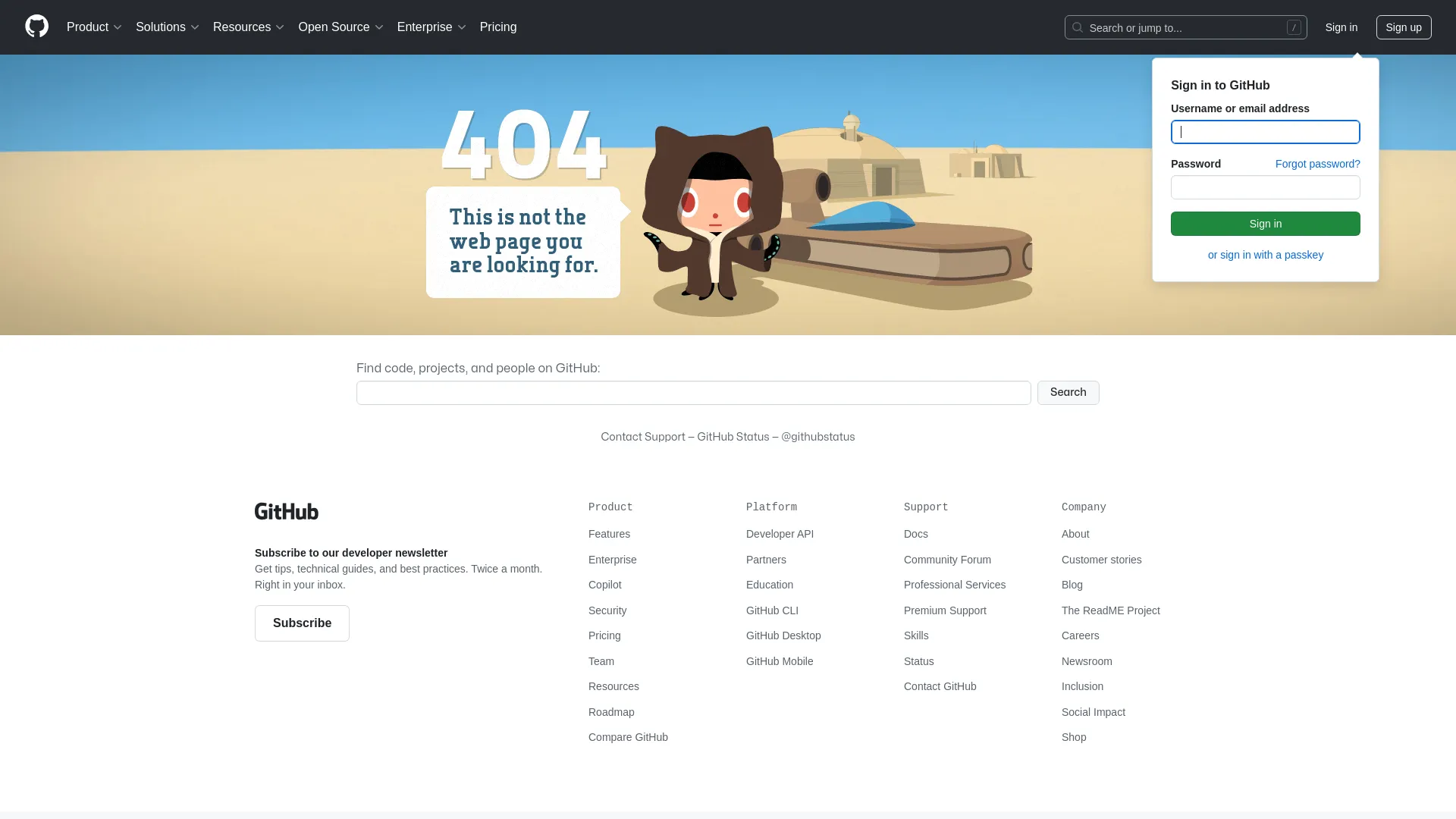Viewport: 1456px width, 819px height.
Task: Open Premium Support footer link
Action: (x=945, y=610)
